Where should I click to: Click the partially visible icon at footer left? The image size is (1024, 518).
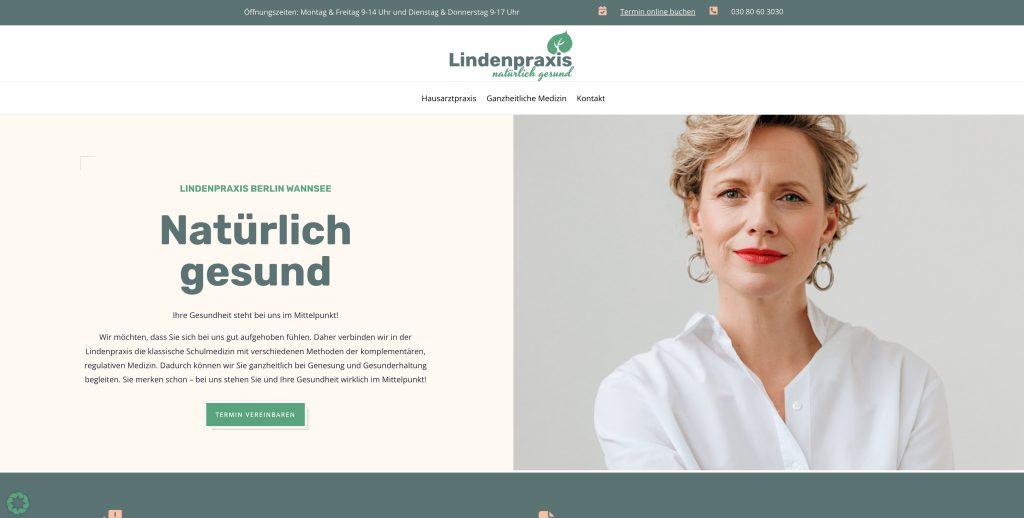[x=113, y=514]
